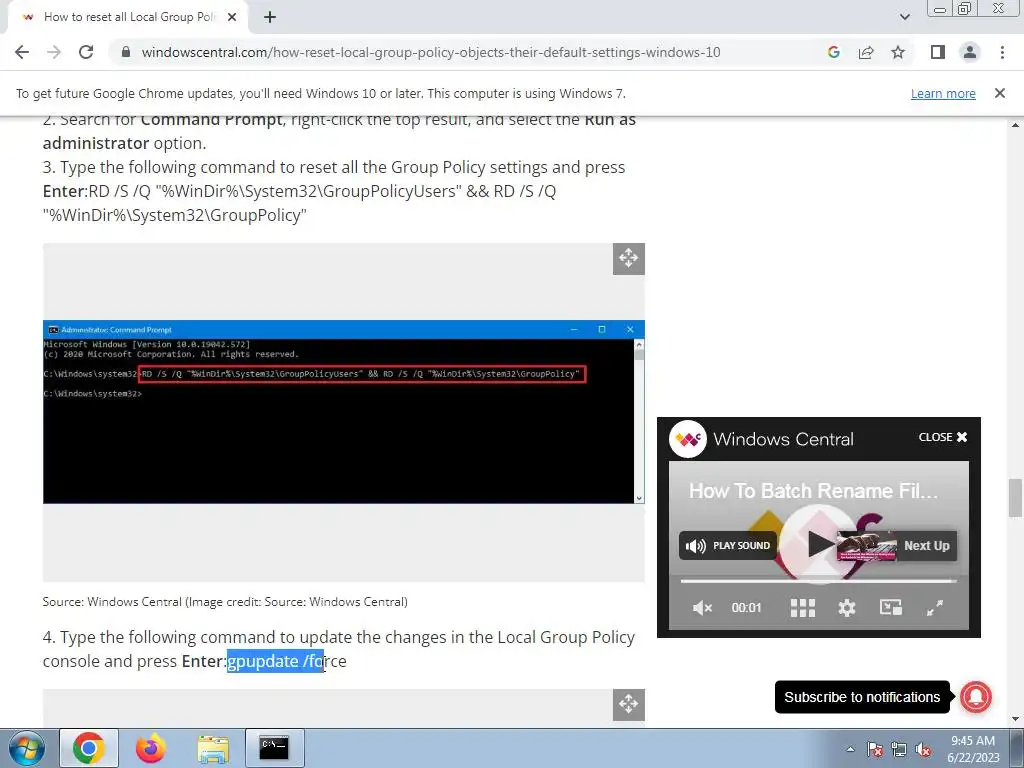Dismiss the Chrome update notification bar
Viewport: 1024px width, 768px height.
point(1000,93)
